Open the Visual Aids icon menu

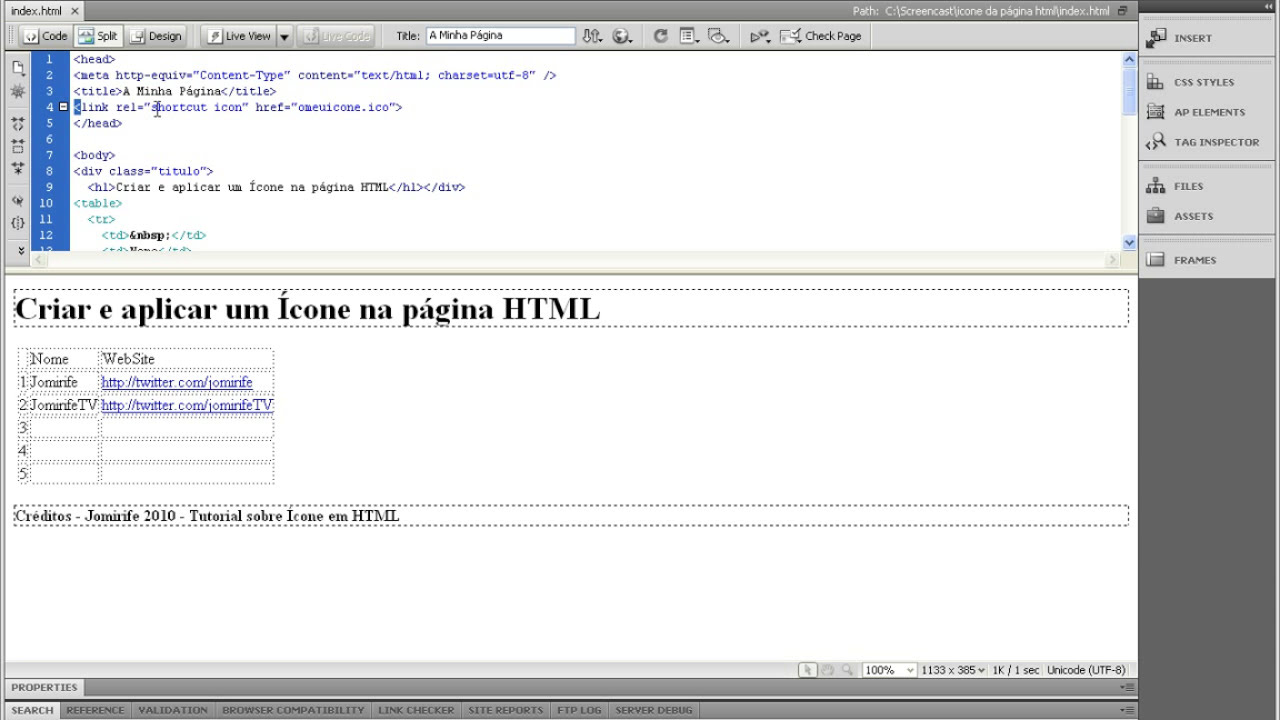click(718, 36)
